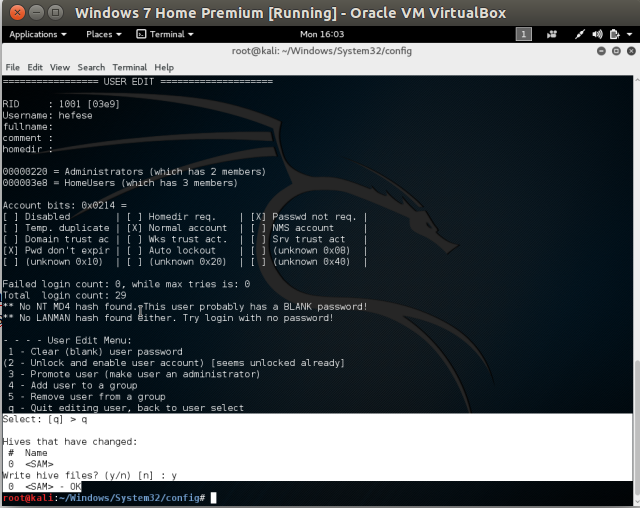Image resolution: width=640 pixels, height=508 pixels.
Task: Maximize the terminal window
Action: 616,51
